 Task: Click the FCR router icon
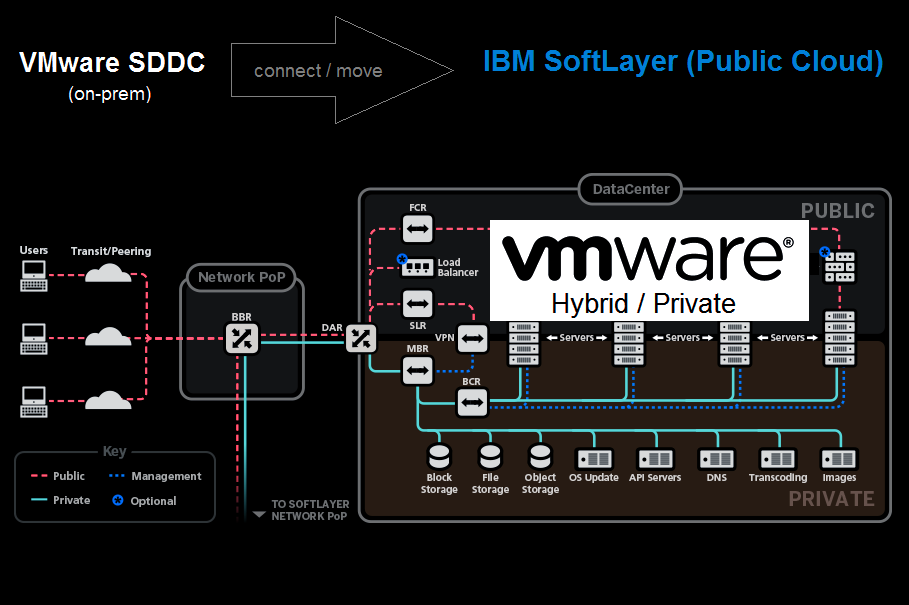417,228
